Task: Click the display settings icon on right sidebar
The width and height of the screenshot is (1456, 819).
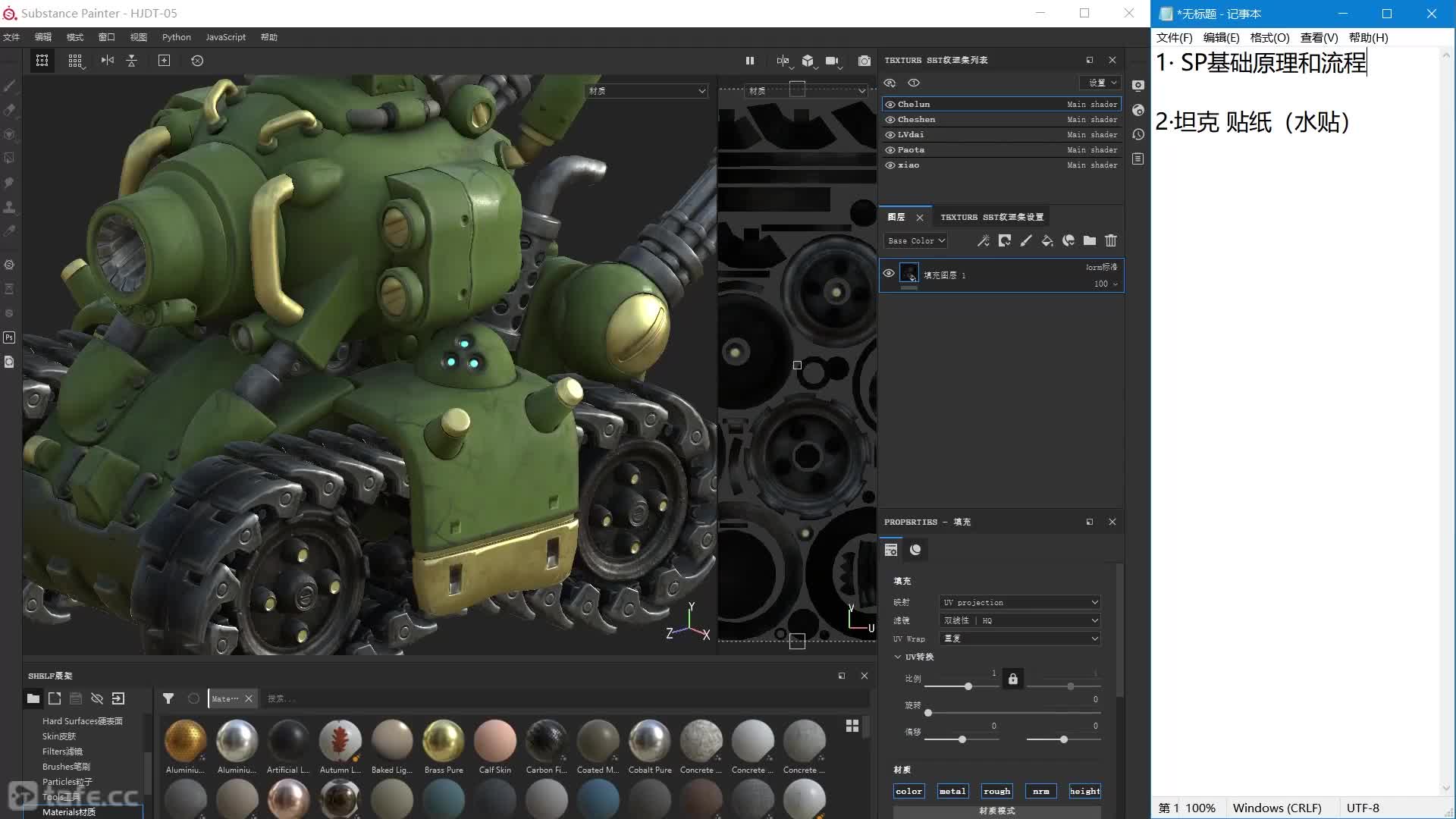Action: pos(1137,86)
